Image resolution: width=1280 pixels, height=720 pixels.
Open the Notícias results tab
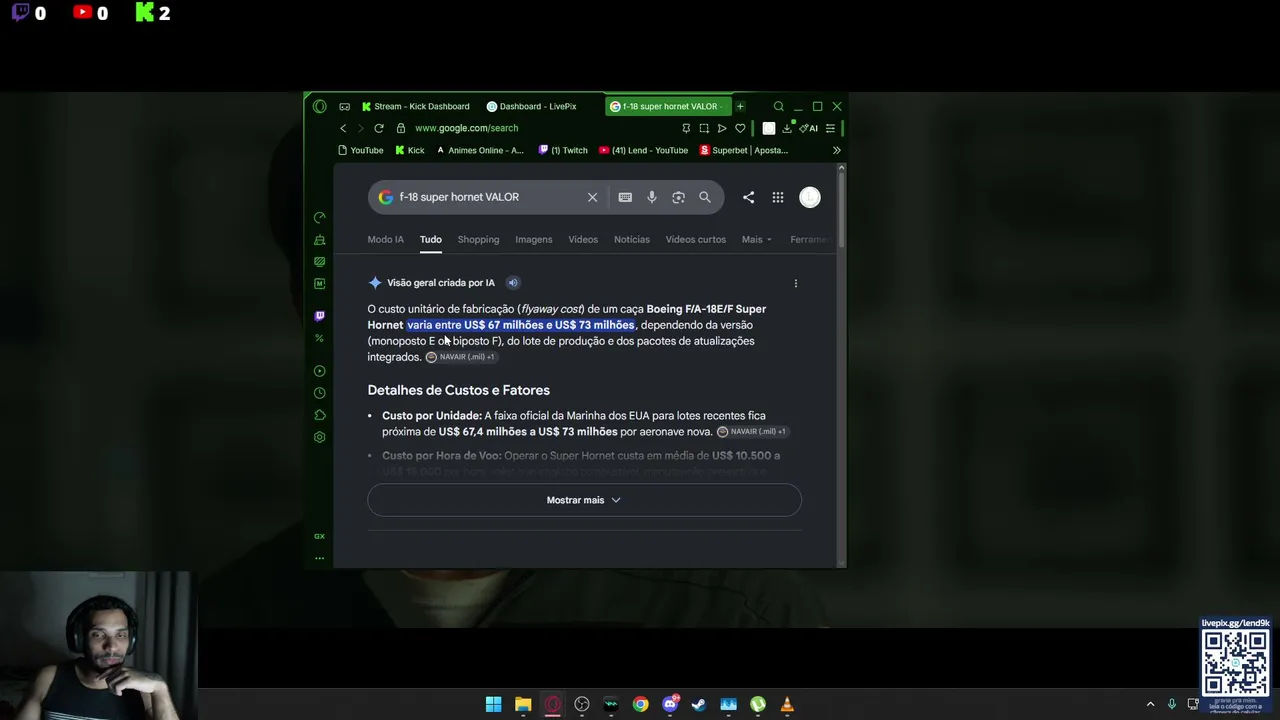pyautogui.click(x=632, y=239)
